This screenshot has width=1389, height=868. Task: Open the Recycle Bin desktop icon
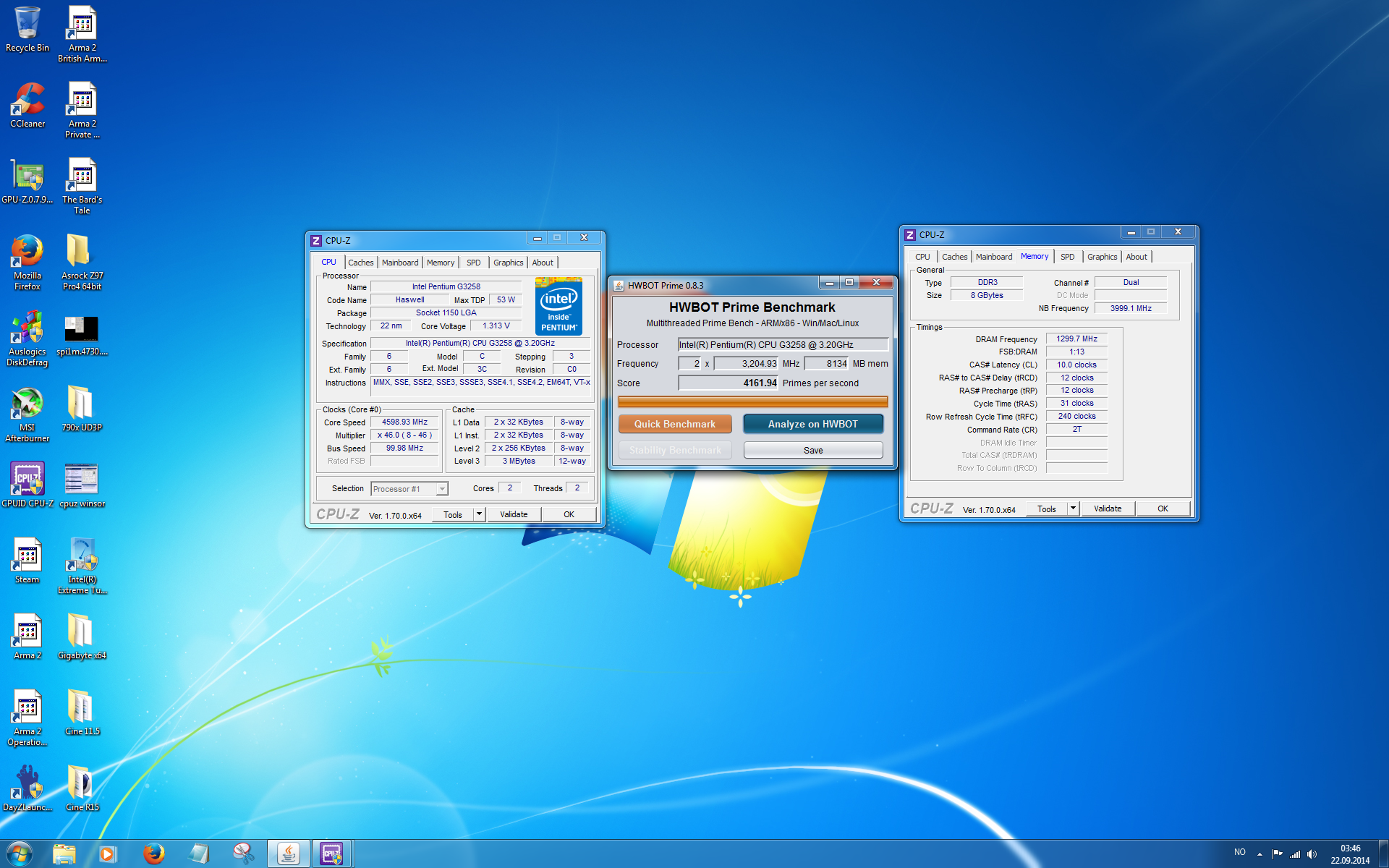tap(27, 29)
